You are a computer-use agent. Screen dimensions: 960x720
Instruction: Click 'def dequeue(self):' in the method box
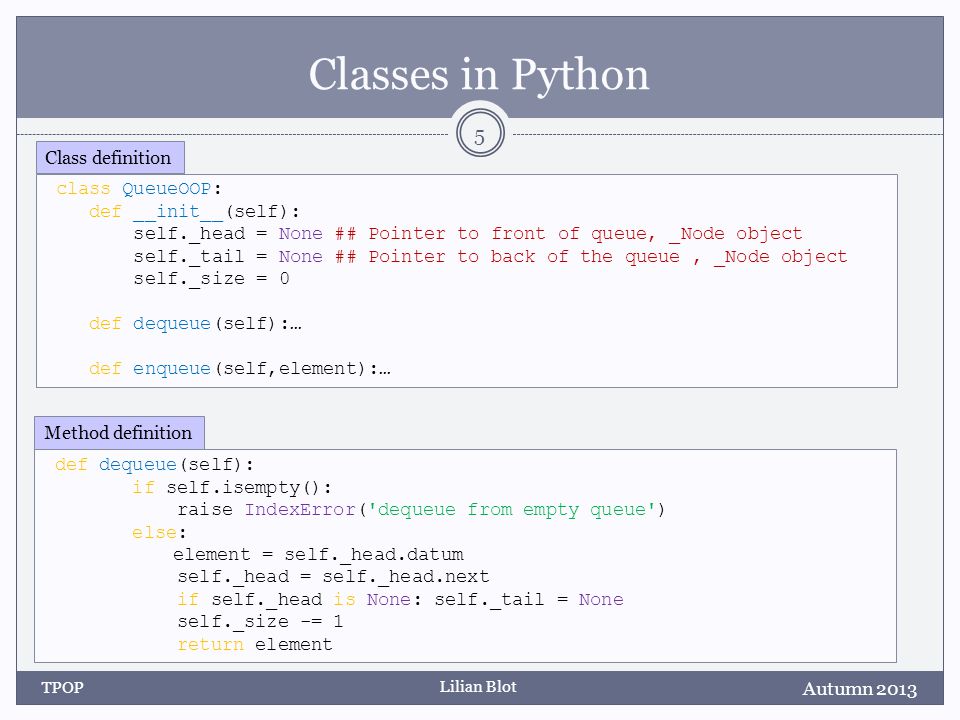[x=154, y=465]
